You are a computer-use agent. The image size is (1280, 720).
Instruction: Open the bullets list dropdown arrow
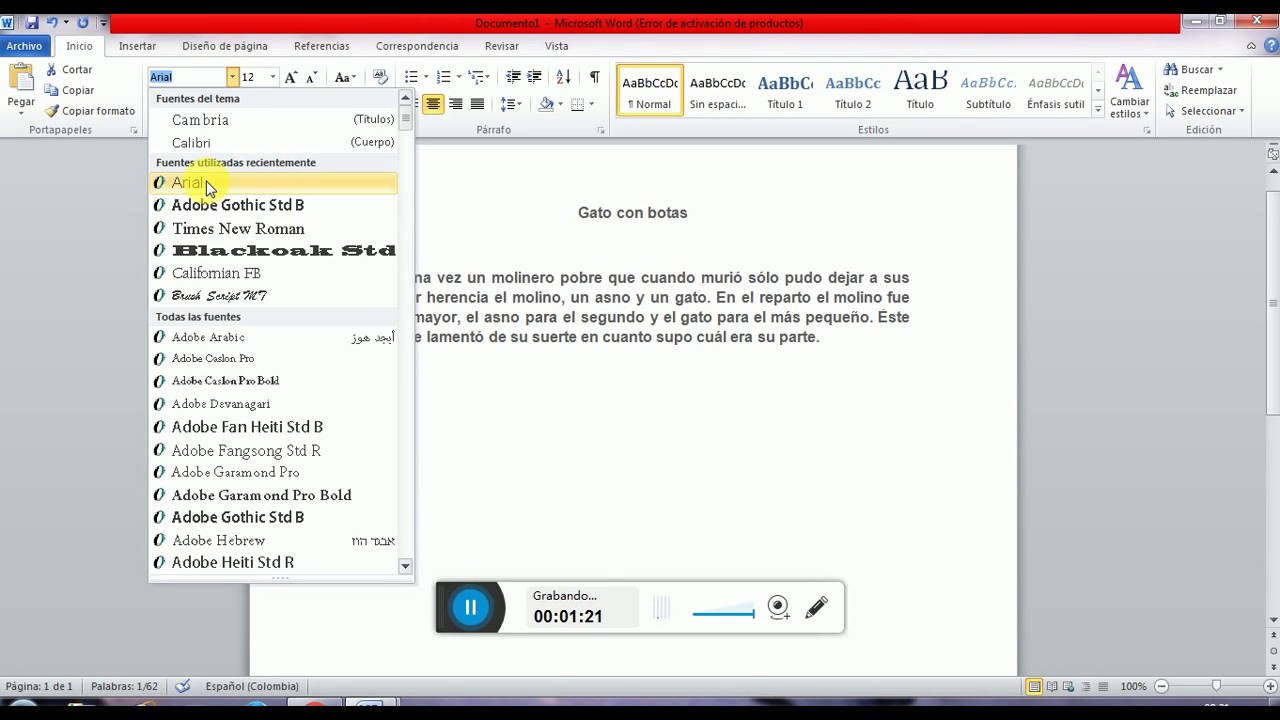point(426,77)
